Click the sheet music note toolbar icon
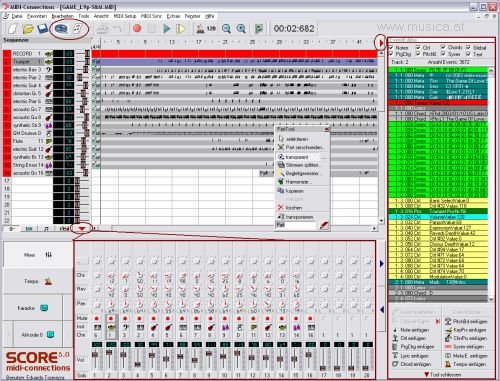Viewport: 500px width, 381px height. 78,29
